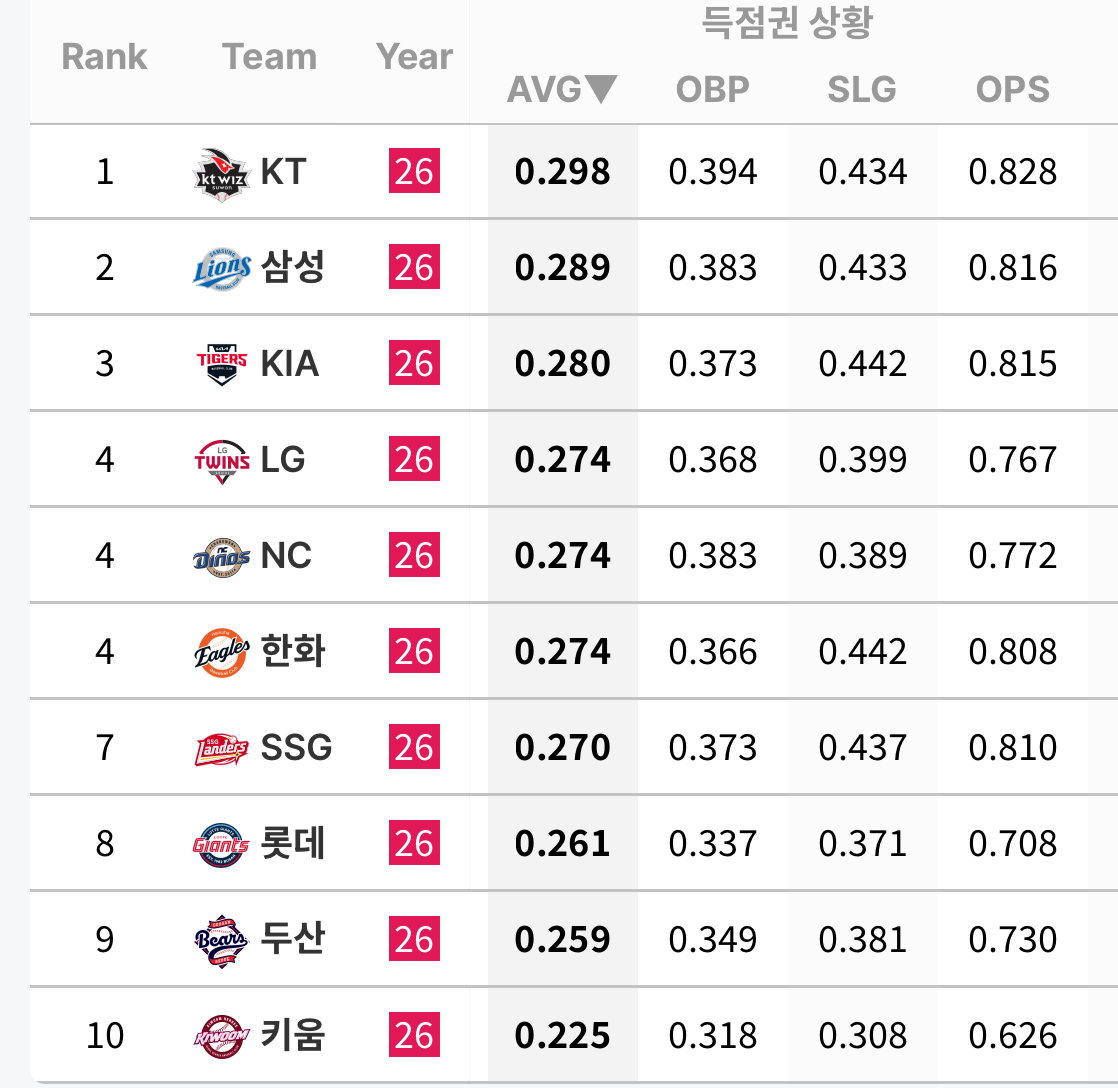Sort table by SLG column
Image resolution: width=1118 pixels, height=1088 pixels.
(x=861, y=90)
